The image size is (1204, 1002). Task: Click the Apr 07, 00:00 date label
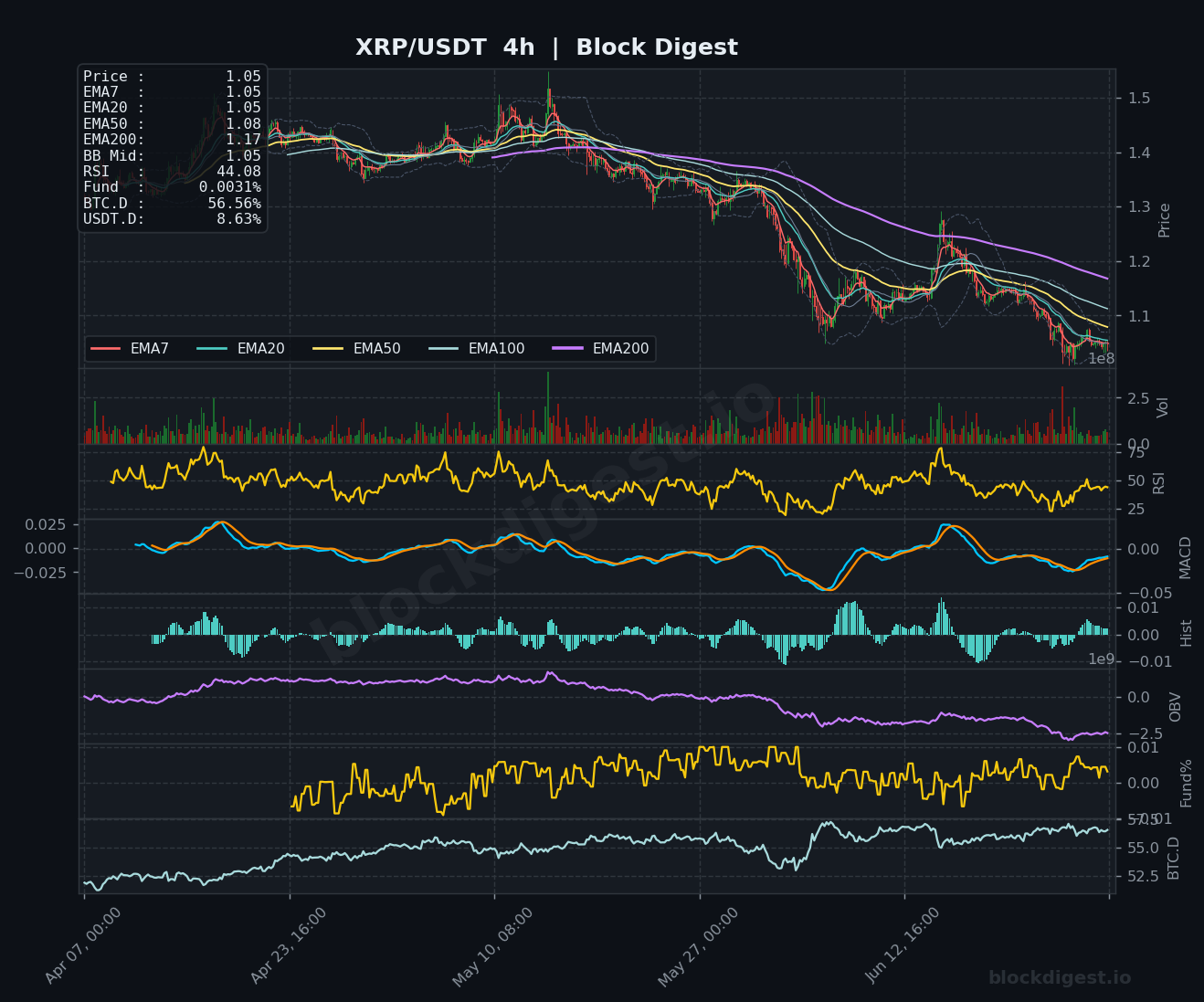(83, 946)
